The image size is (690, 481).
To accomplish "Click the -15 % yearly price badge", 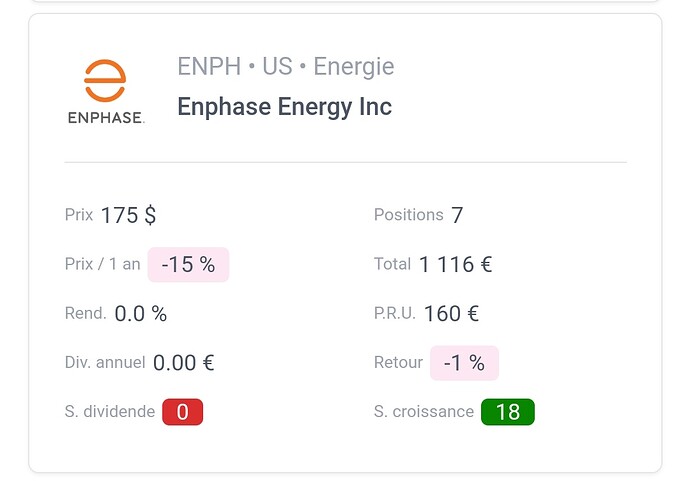I will (x=188, y=264).
